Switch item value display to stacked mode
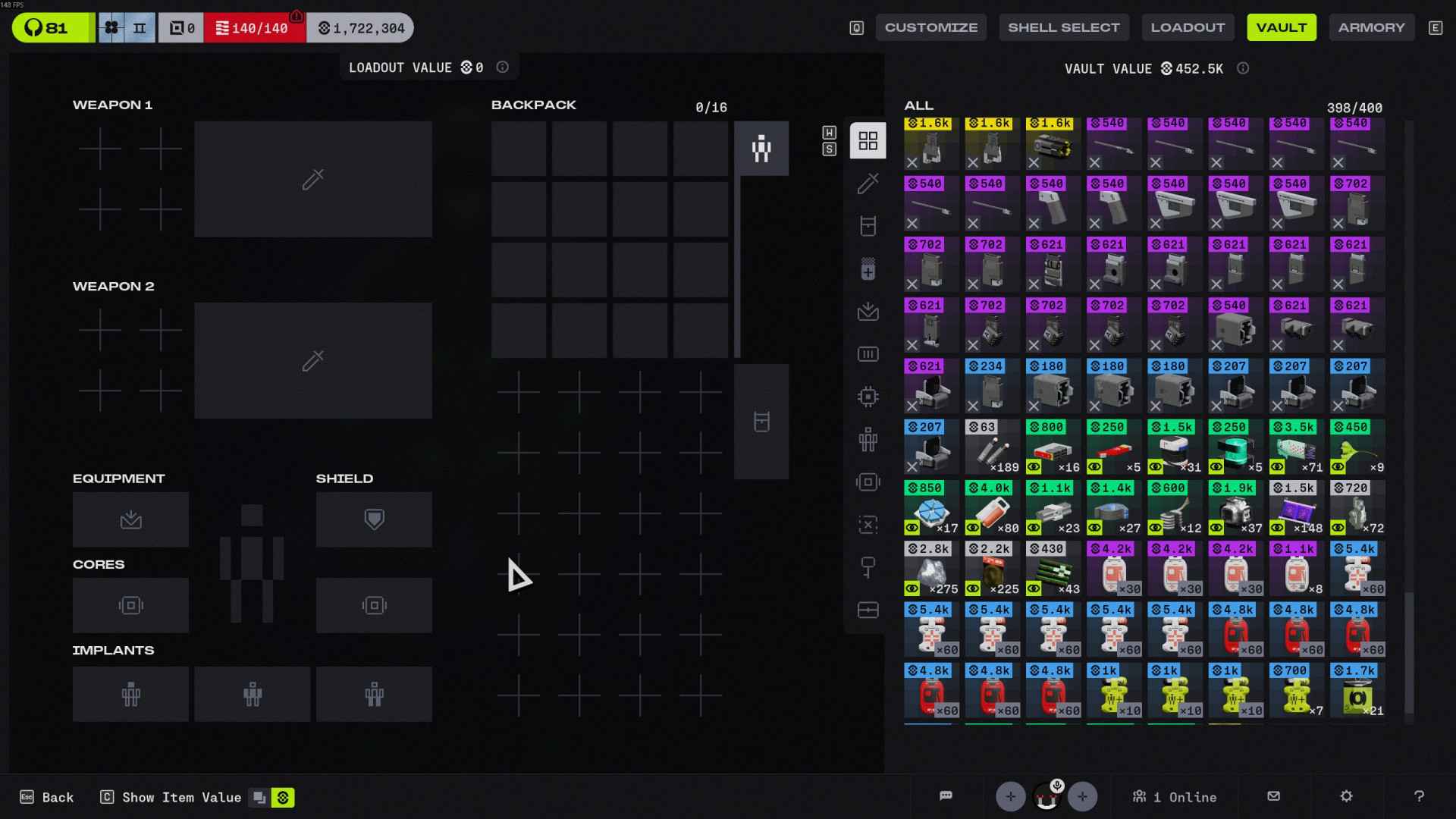Image resolution: width=1456 pixels, height=819 pixels. click(259, 798)
